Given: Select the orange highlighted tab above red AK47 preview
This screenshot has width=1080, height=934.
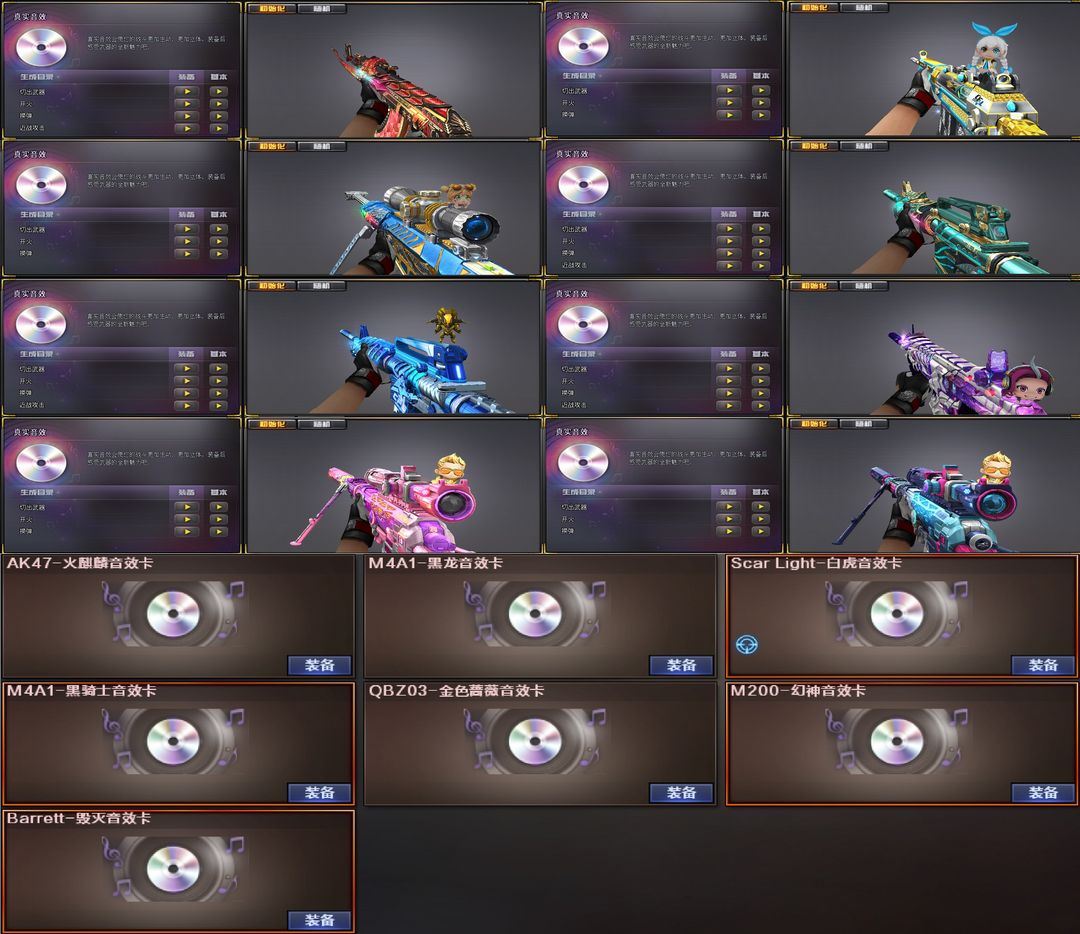Looking at the screenshot, I should click(272, 8).
